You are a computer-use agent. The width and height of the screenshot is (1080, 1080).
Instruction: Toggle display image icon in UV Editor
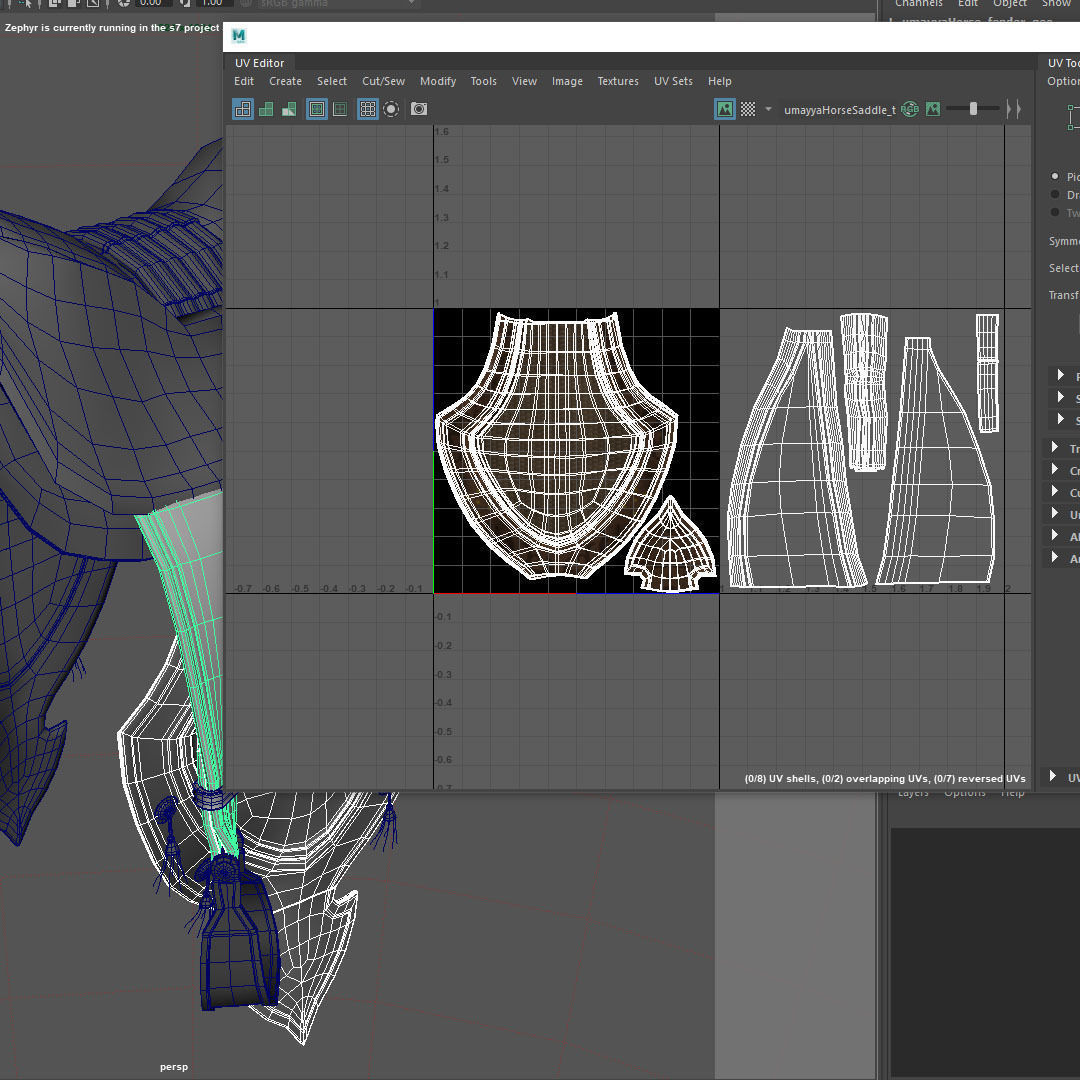725,109
